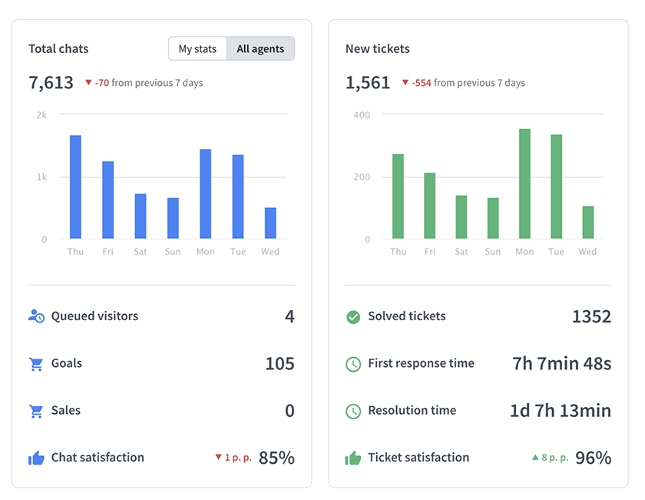Click the red down arrow beside -554
The width and height of the screenshot is (645, 500).
tap(405, 83)
